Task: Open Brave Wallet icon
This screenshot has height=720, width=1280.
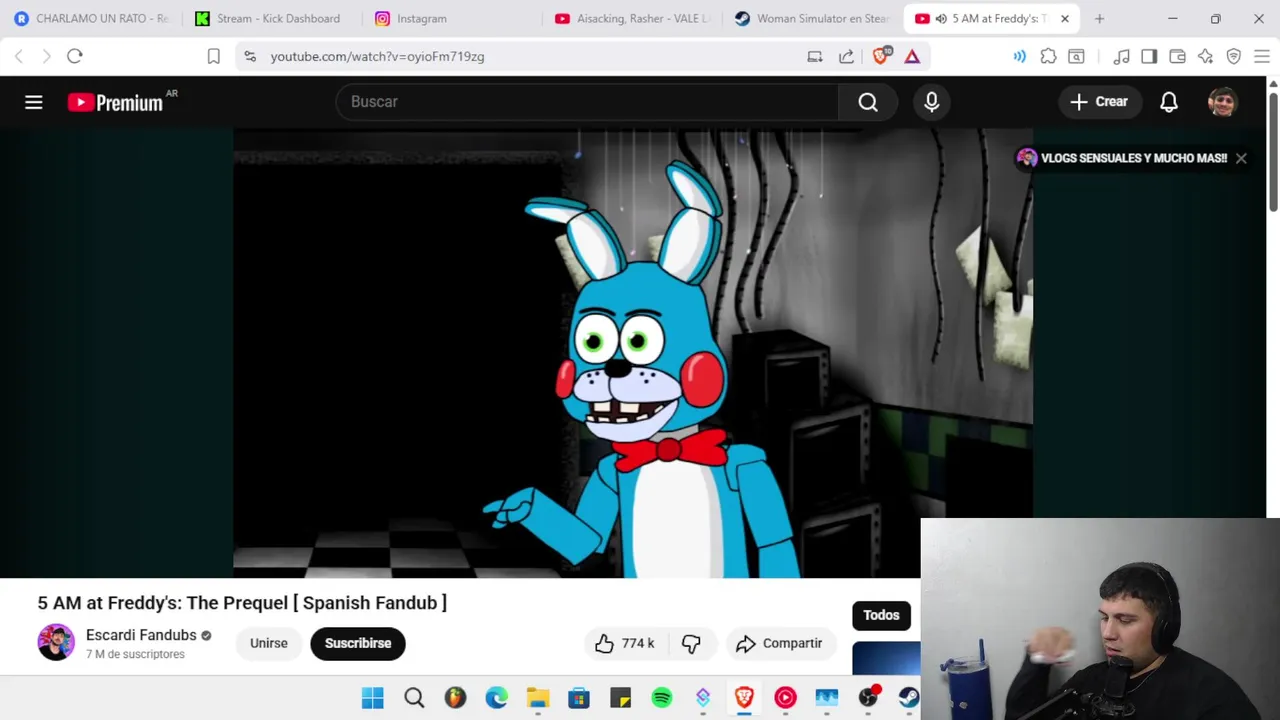Action: point(1177,56)
